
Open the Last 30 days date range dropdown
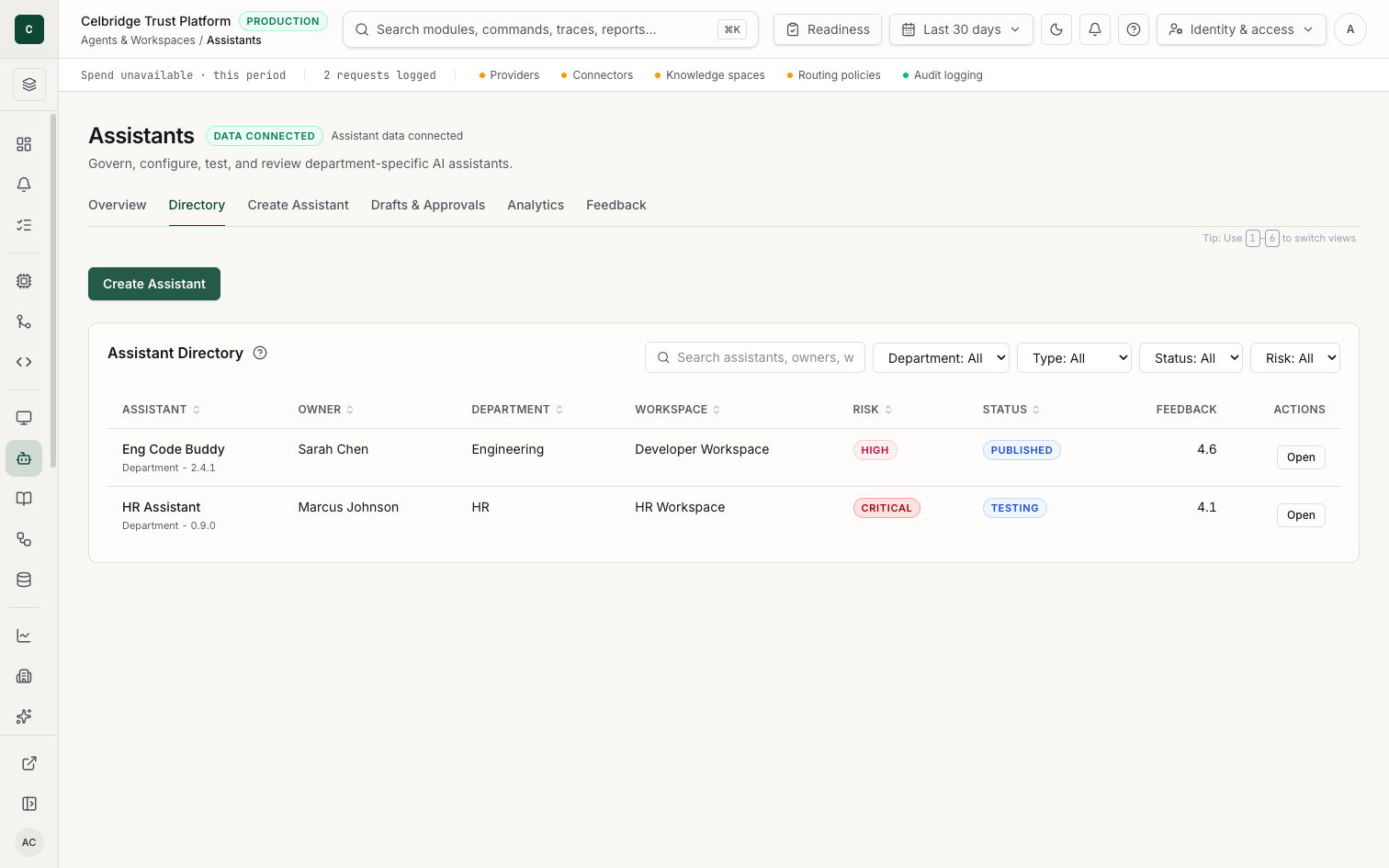pos(961,29)
